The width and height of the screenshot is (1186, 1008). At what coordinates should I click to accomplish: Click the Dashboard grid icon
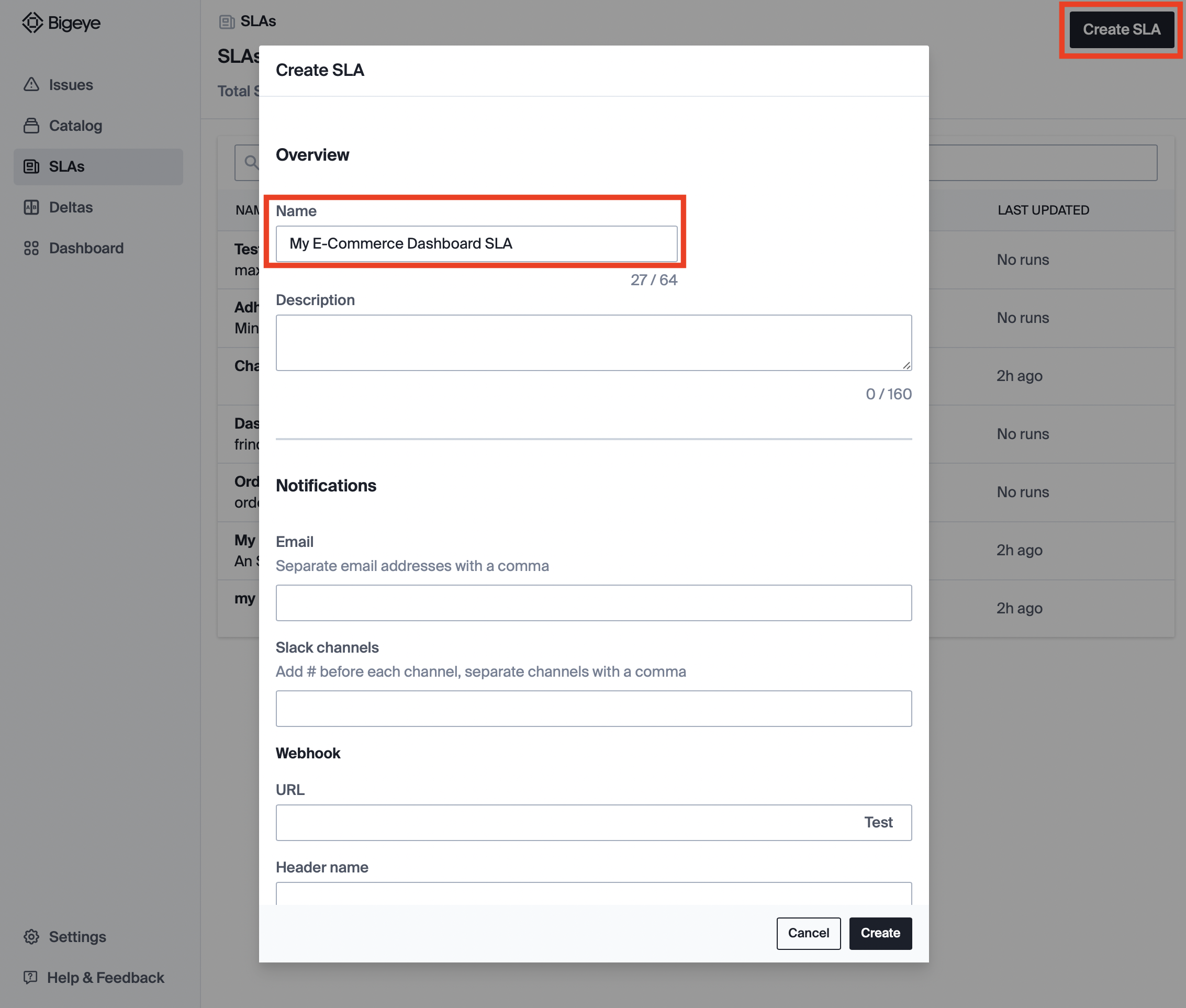[x=31, y=248]
